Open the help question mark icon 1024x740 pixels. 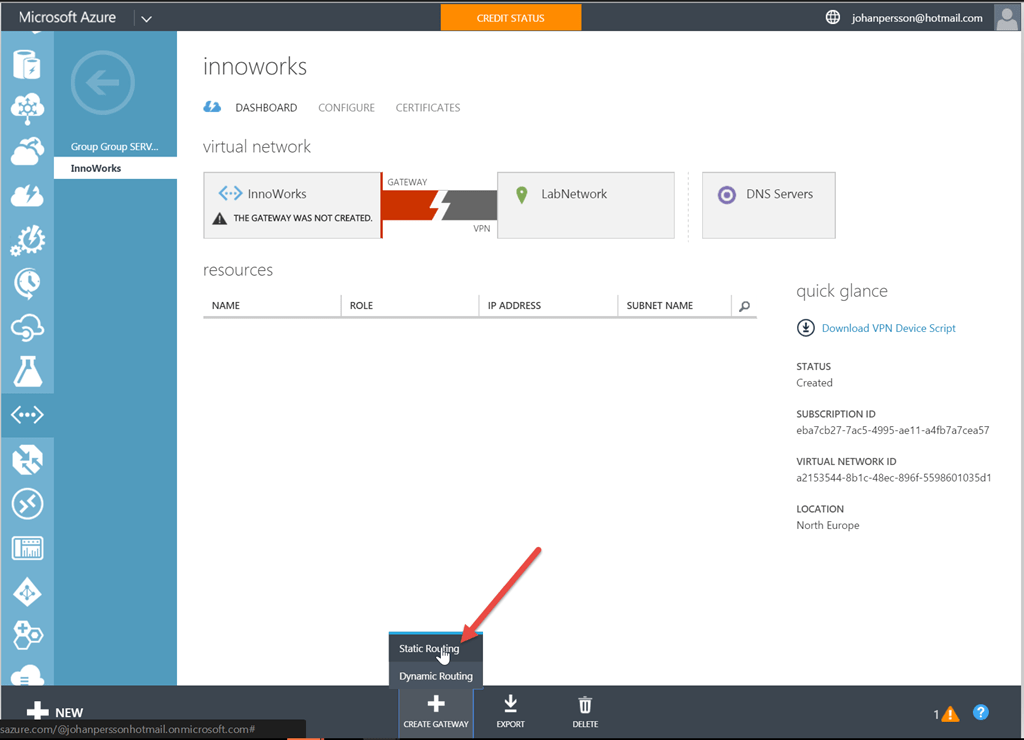click(980, 713)
